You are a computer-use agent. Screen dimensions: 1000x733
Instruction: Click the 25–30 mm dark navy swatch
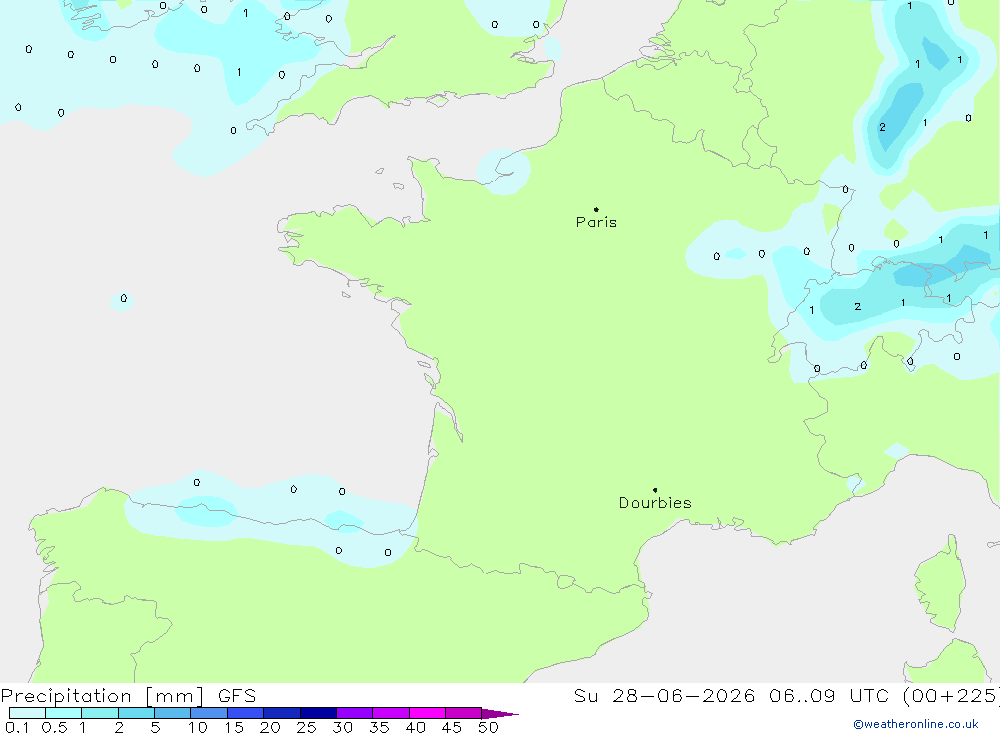pos(318,713)
